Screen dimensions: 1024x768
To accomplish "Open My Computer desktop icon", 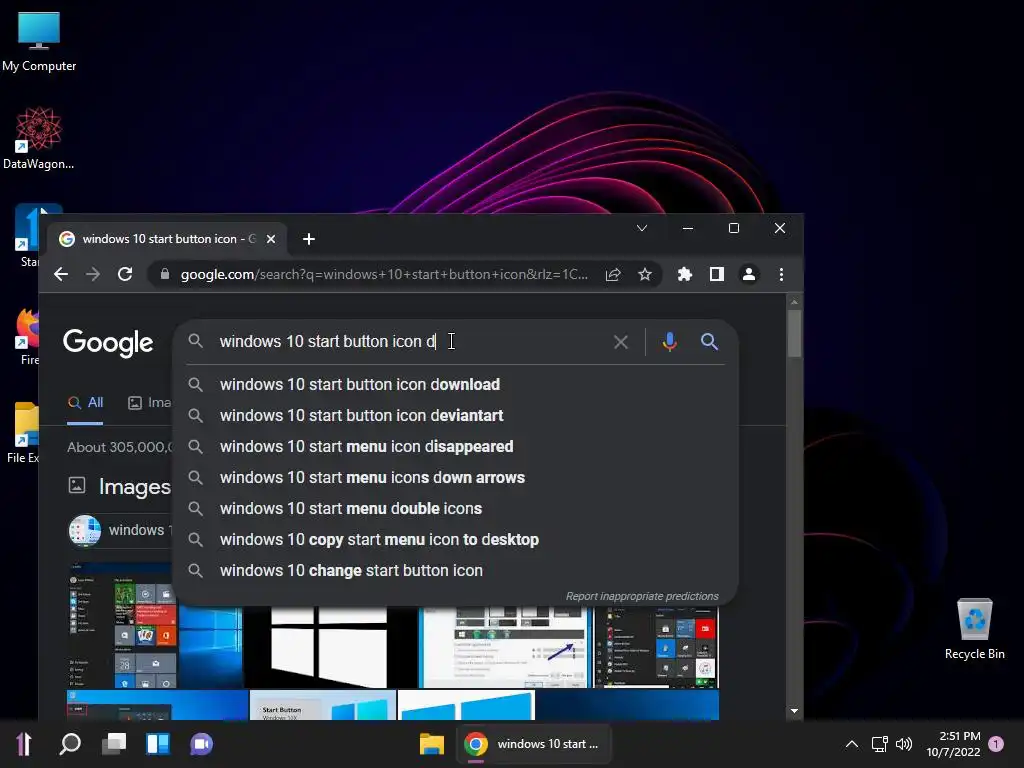I will pos(39,41).
